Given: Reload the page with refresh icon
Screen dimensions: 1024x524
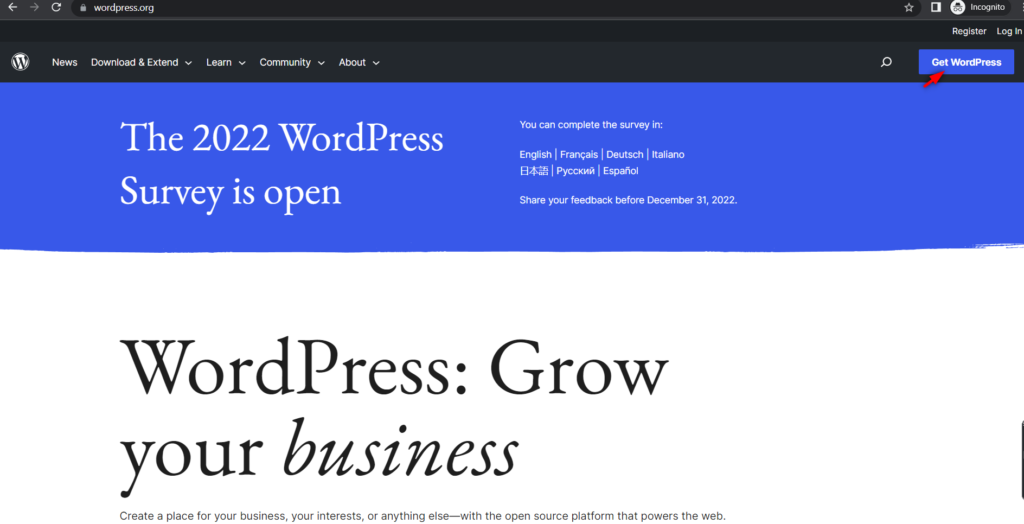Looking at the screenshot, I should (56, 7).
